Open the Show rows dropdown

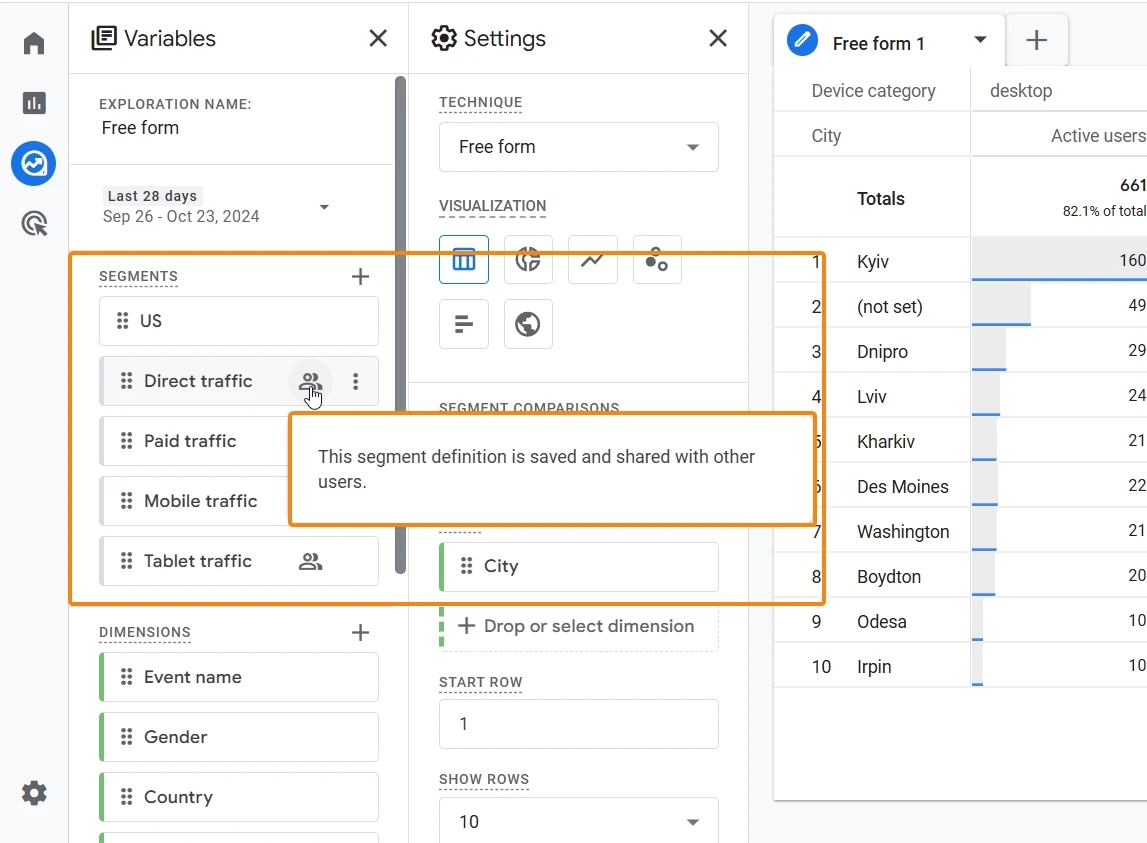click(x=579, y=821)
